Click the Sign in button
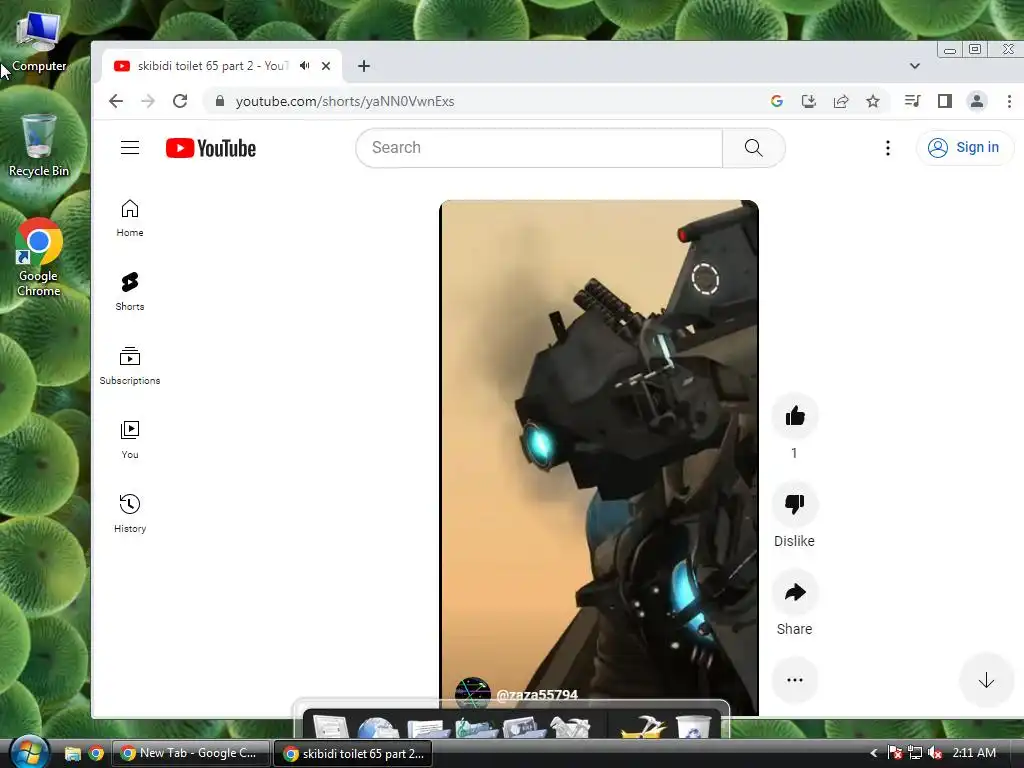Viewport: 1024px width, 768px height. [x=965, y=148]
